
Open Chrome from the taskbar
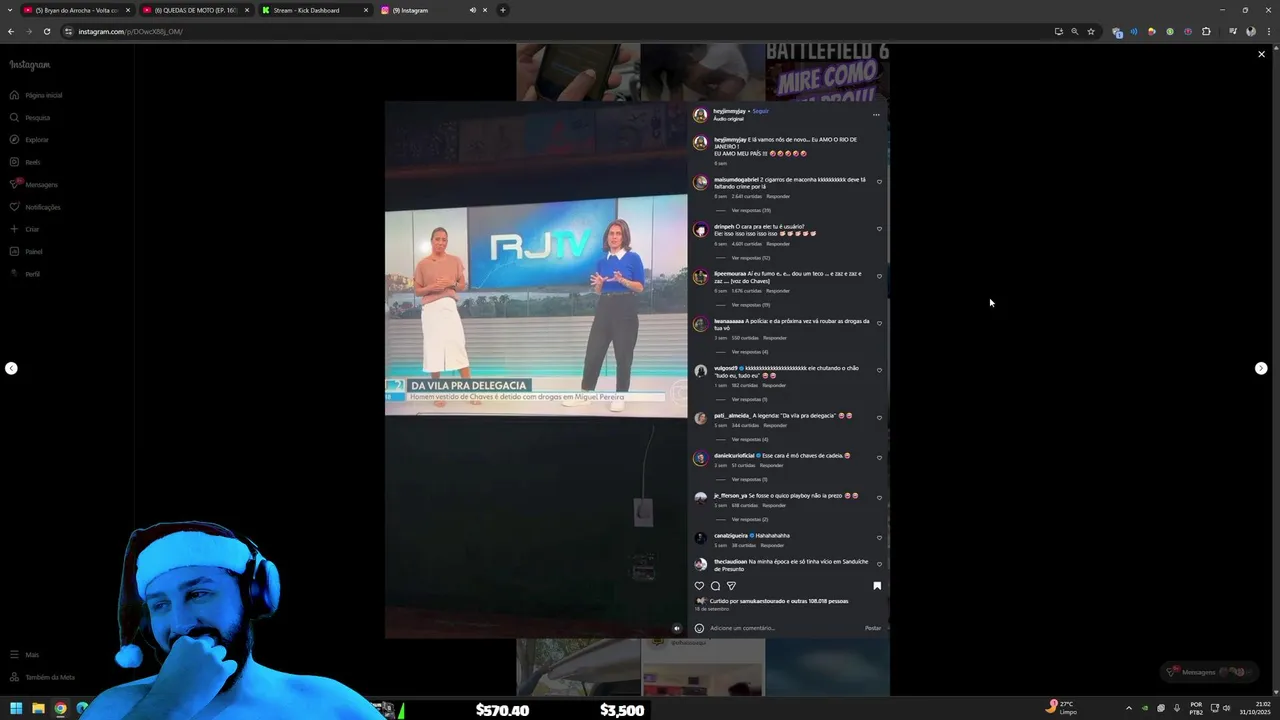(60, 709)
